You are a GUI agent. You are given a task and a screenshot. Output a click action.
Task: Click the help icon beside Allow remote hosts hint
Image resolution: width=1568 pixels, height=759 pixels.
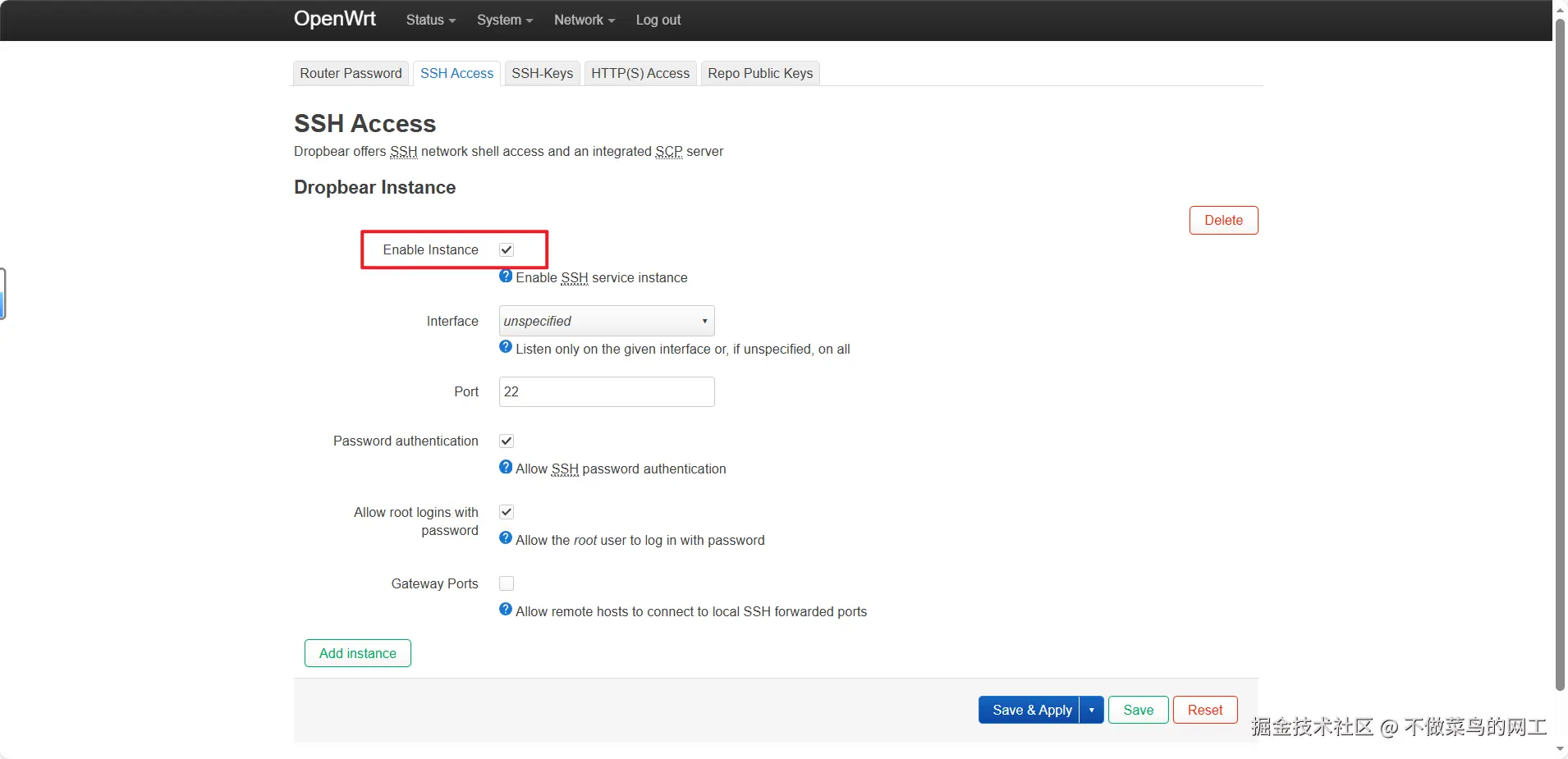click(506, 610)
